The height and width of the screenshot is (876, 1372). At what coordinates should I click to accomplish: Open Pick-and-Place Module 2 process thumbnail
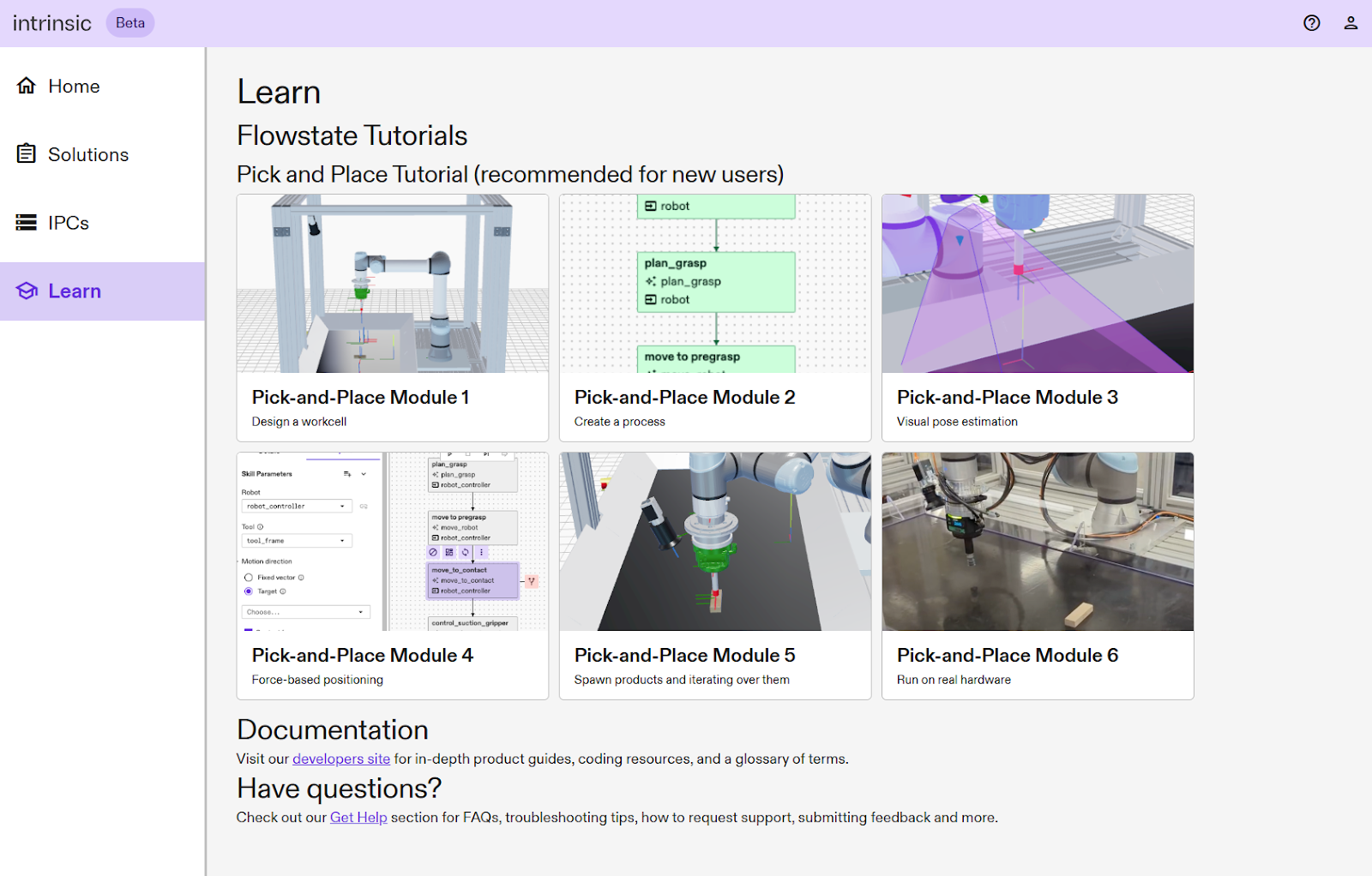point(715,284)
